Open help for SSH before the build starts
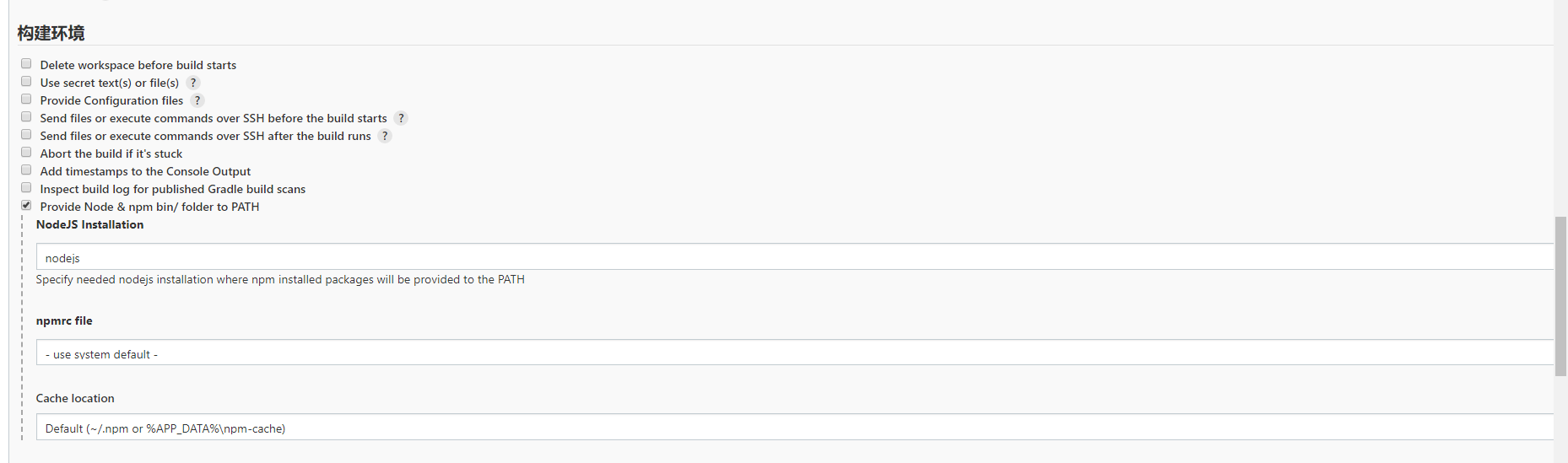This screenshot has width=1568, height=463. [401, 118]
